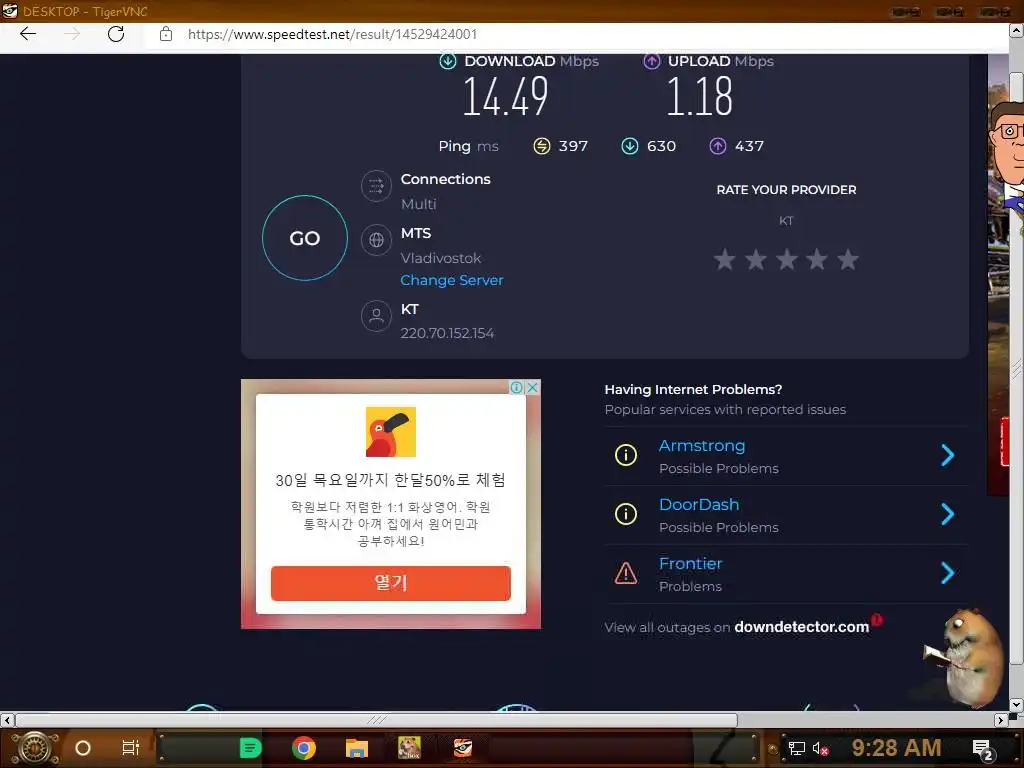Rate provider KT three stars
The height and width of the screenshot is (768, 1024).
click(786, 259)
